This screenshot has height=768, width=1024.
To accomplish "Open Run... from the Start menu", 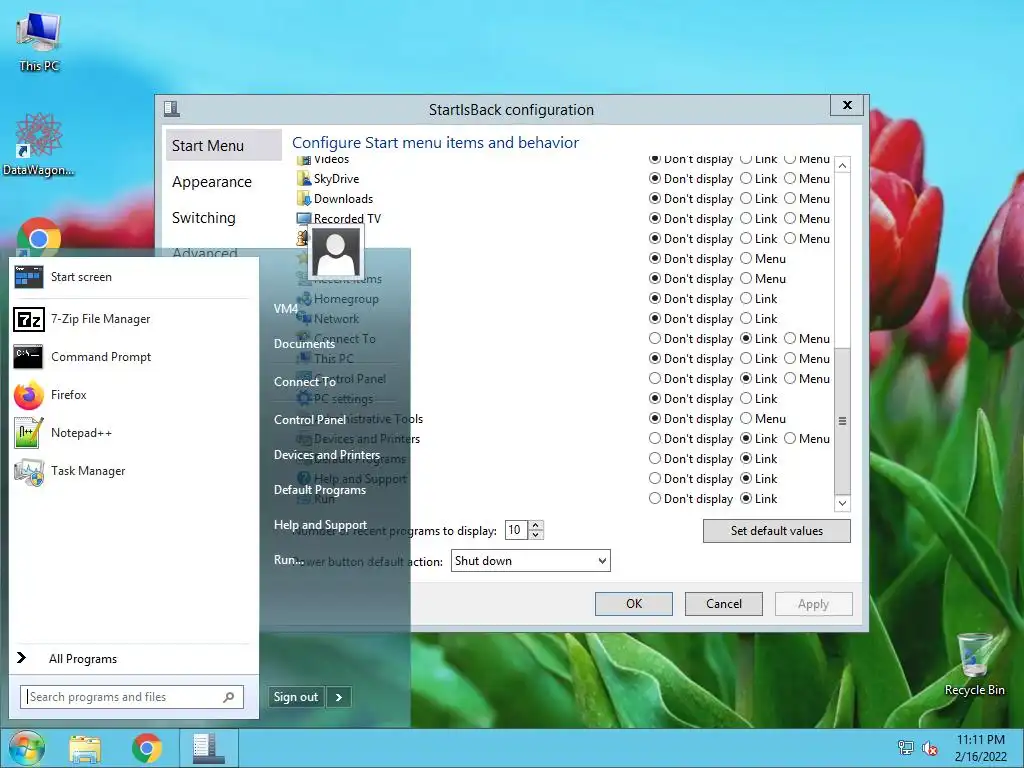I will 289,560.
